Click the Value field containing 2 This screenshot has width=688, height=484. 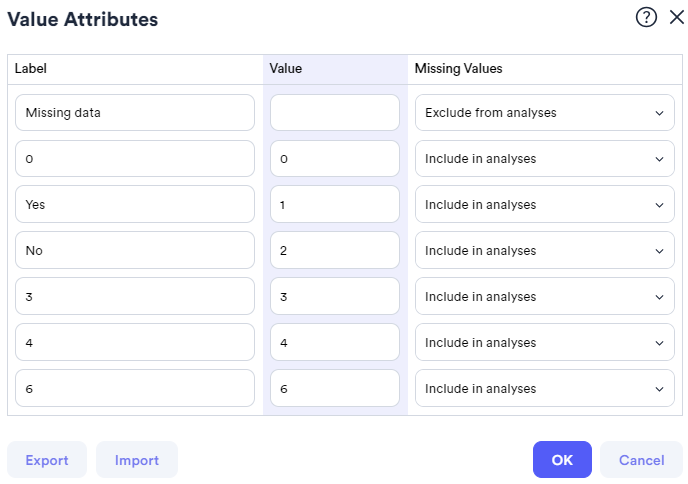point(335,251)
